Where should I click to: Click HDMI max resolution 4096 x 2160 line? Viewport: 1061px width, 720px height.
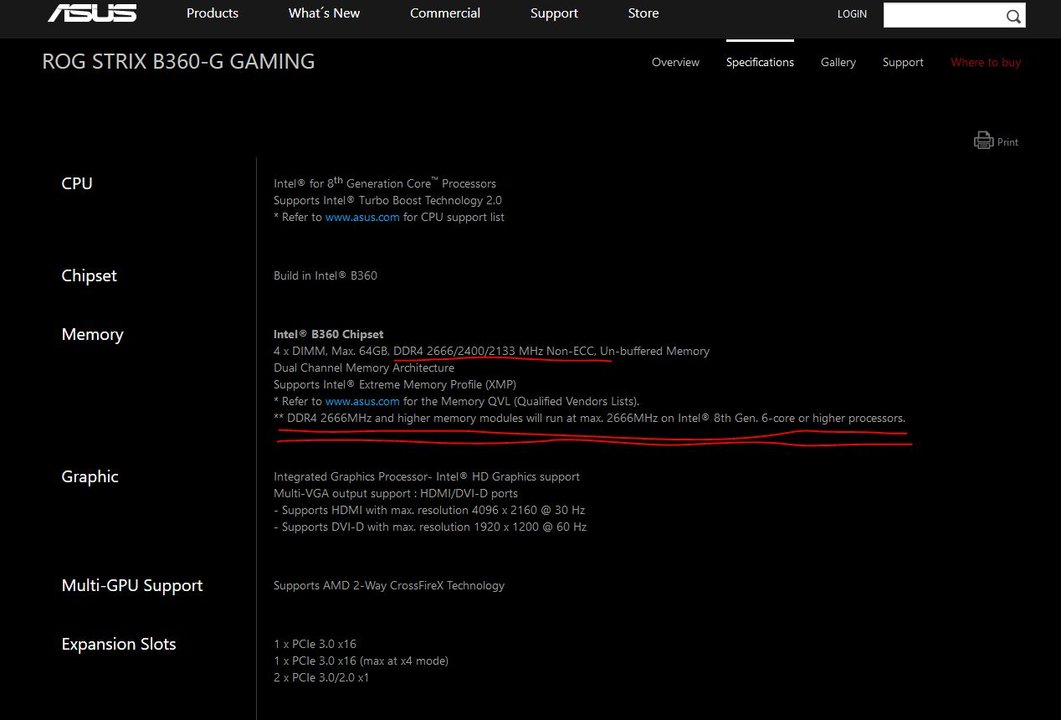click(x=429, y=510)
